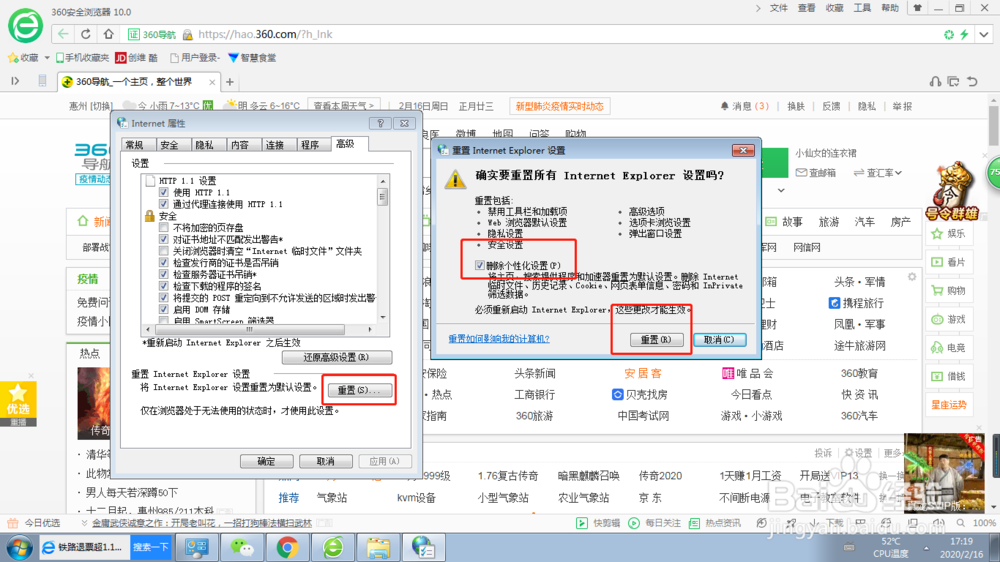
Task: Open the 工商银行 site link
Action: coord(534,395)
